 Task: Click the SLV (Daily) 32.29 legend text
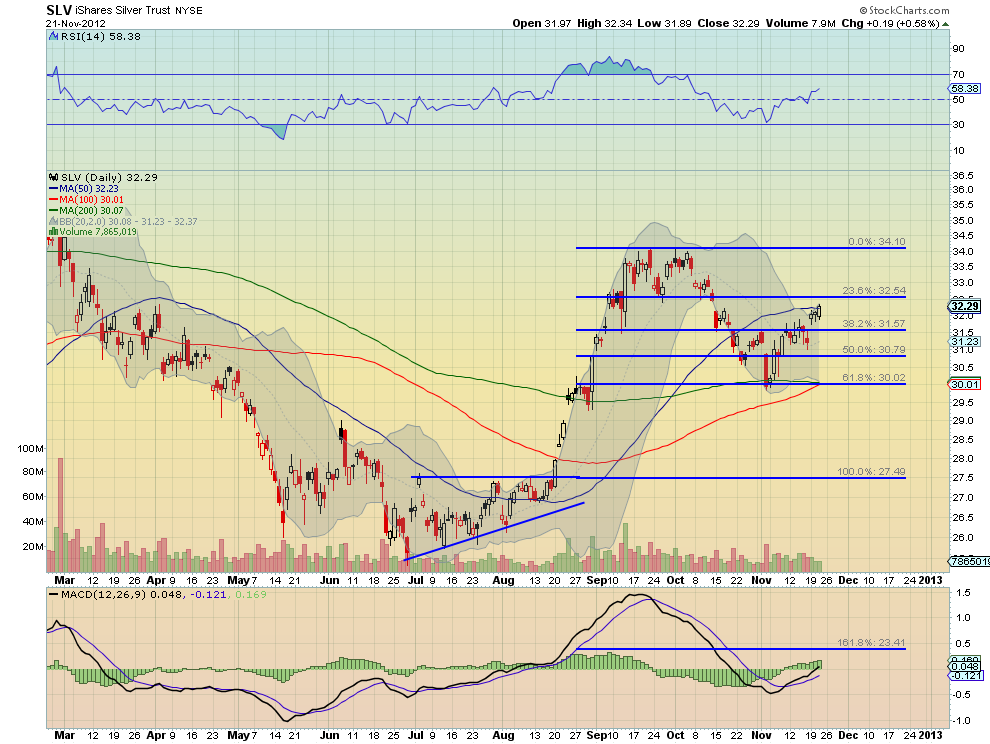click(x=109, y=177)
